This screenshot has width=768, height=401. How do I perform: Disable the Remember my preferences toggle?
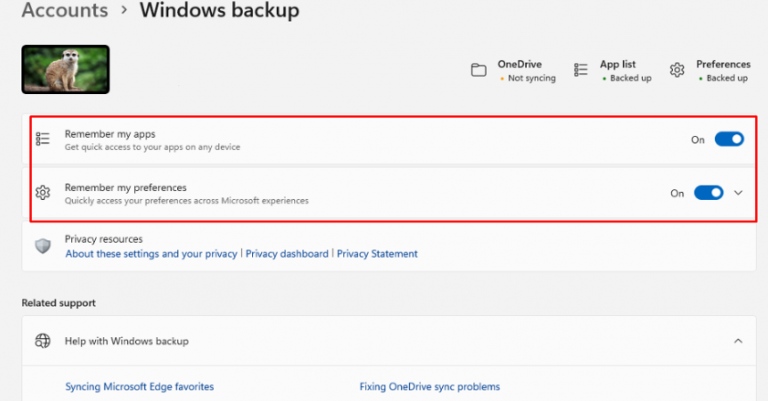pos(708,193)
